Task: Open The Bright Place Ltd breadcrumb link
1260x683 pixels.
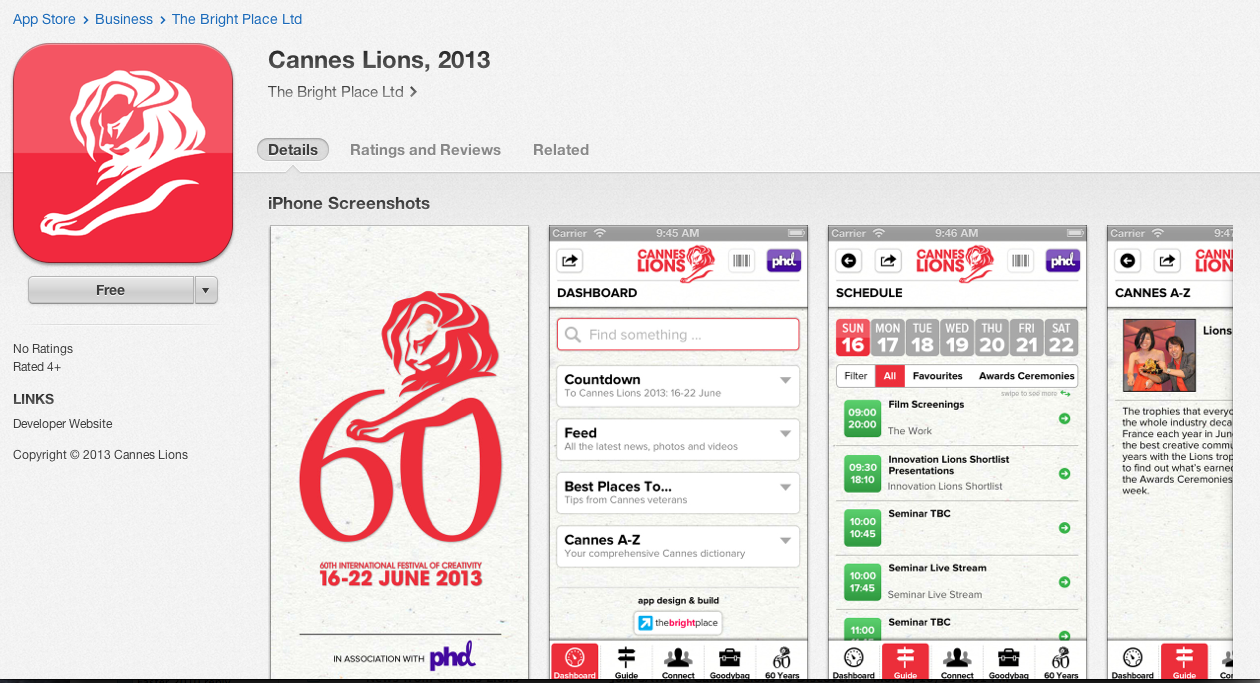Action: [x=237, y=19]
